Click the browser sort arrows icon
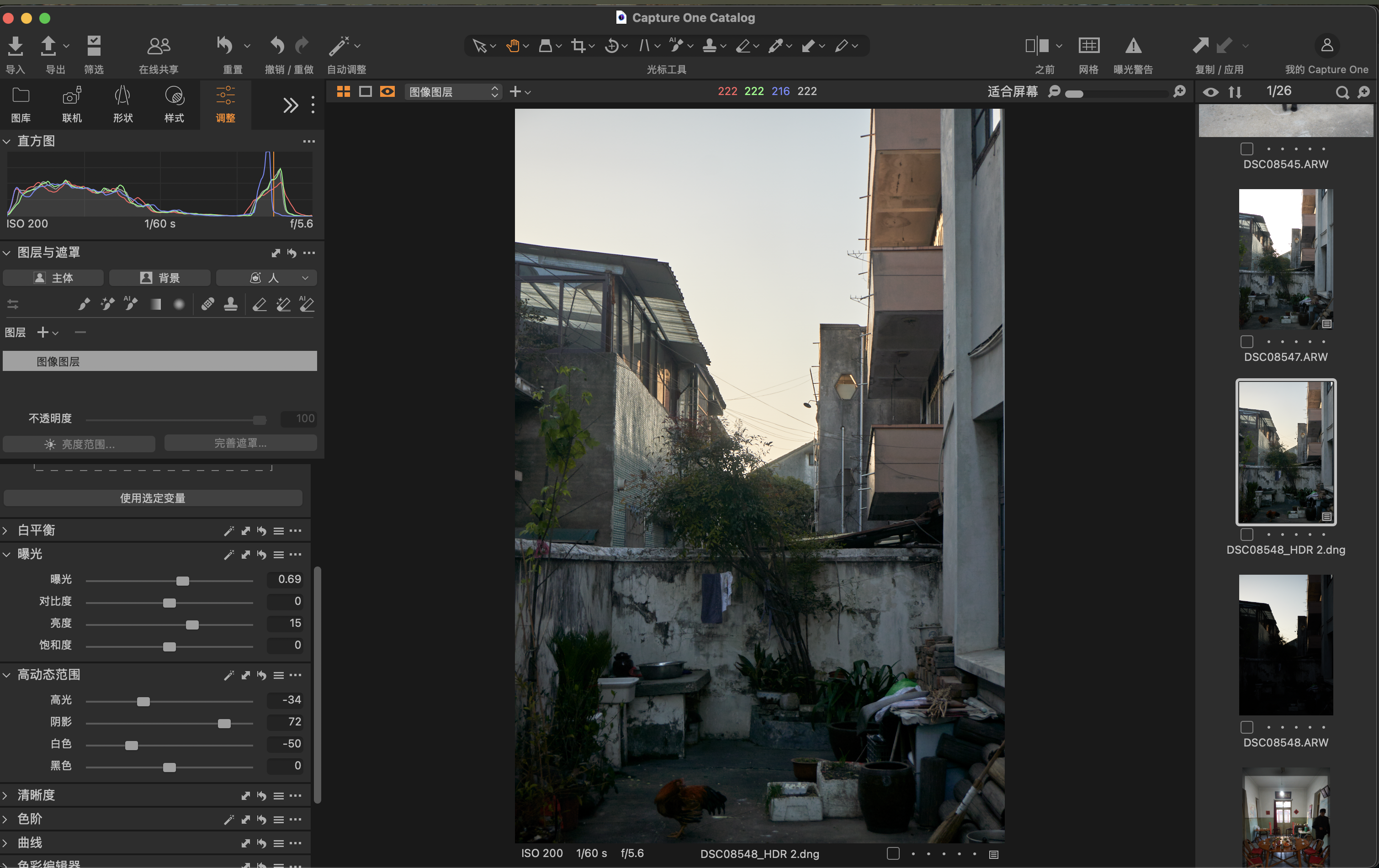 (x=1235, y=92)
